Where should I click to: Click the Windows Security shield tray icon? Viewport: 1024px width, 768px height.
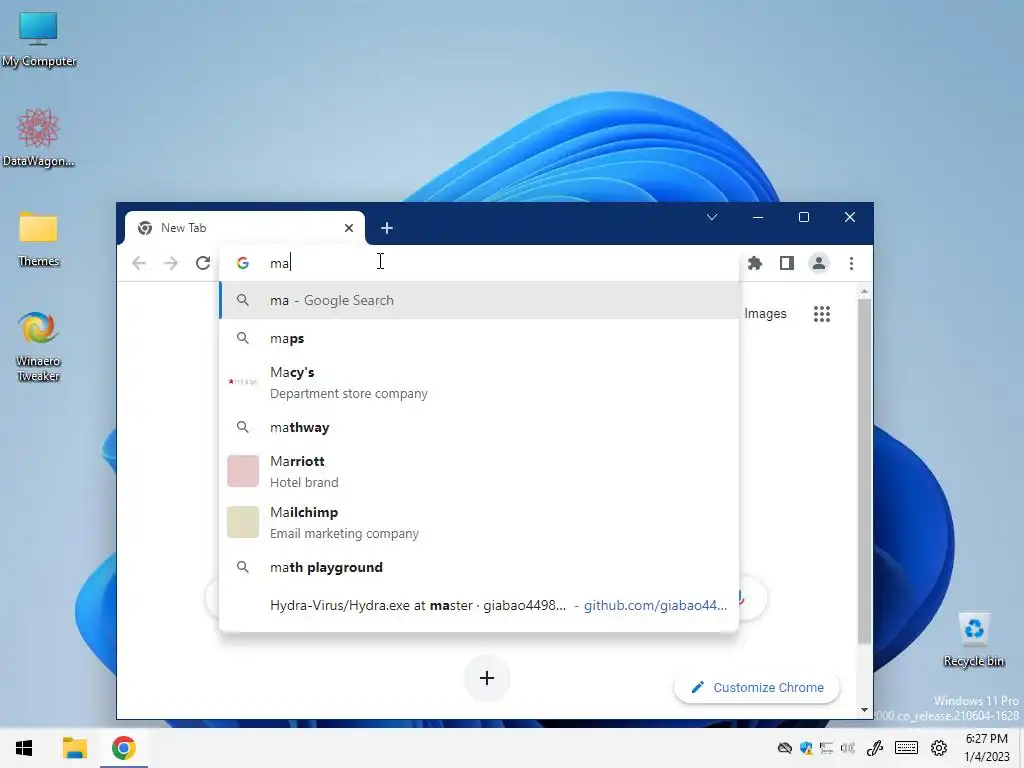(x=806, y=748)
